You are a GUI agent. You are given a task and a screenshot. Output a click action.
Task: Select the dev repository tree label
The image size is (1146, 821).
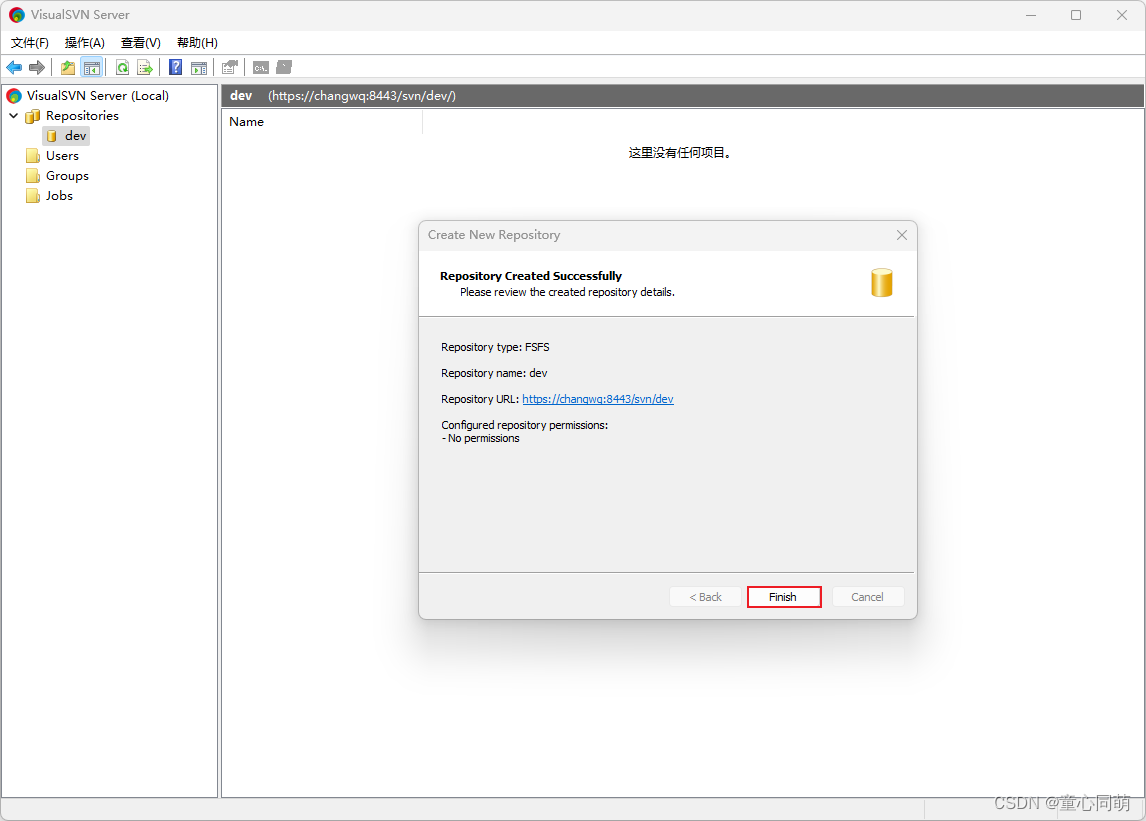(x=76, y=136)
